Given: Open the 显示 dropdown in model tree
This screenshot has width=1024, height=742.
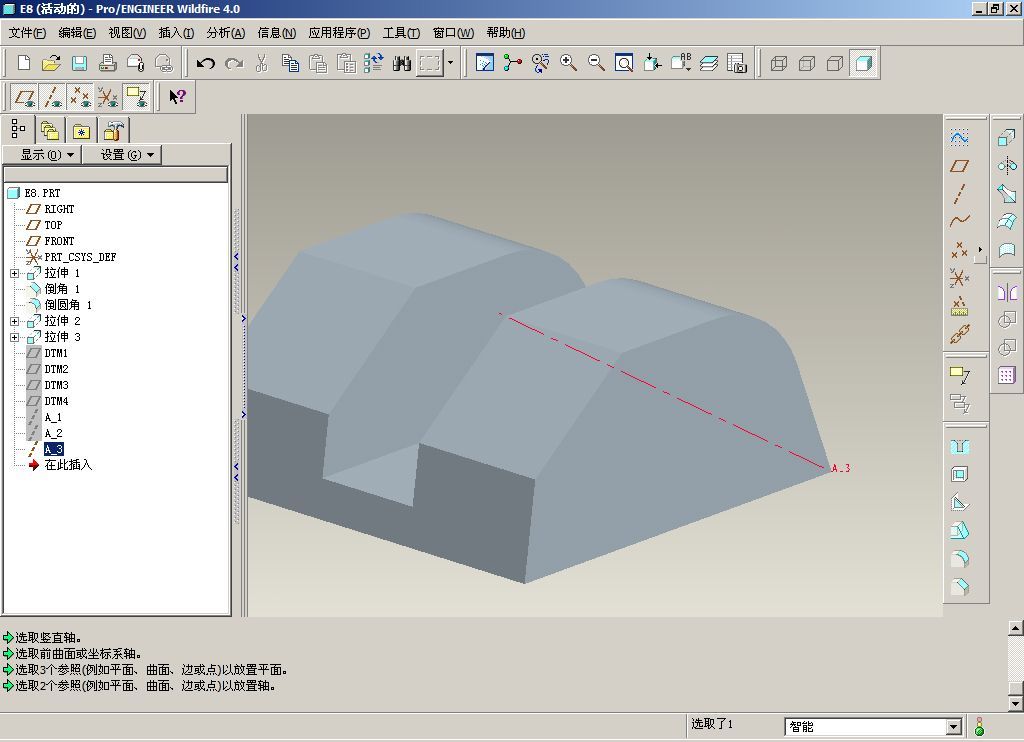Looking at the screenshot, I should 42,155.
